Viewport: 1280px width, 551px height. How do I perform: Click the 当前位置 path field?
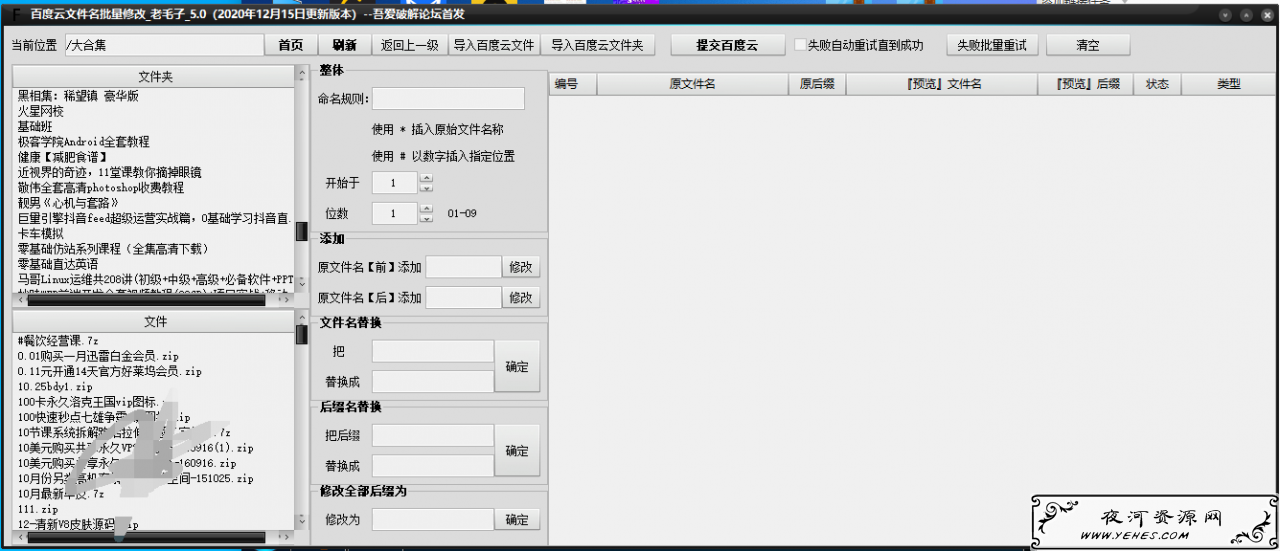click(163, 46)
